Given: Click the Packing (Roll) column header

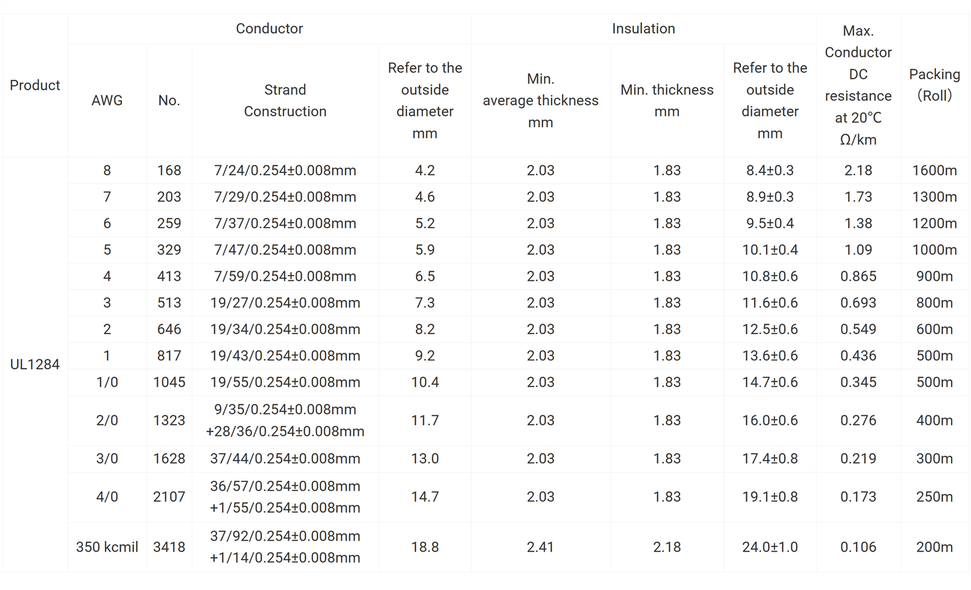Looking at the screenshot, I should [x=934, y=85].
